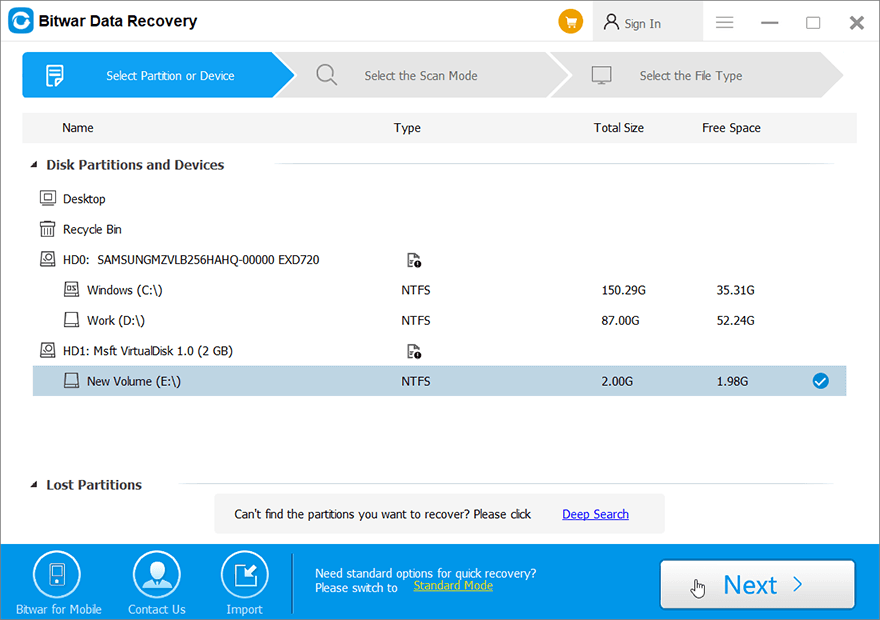The image size is (880, 620).
Task: Uncheck the New Volume (E:\) checkmark
Action: (x=820, y=381)
